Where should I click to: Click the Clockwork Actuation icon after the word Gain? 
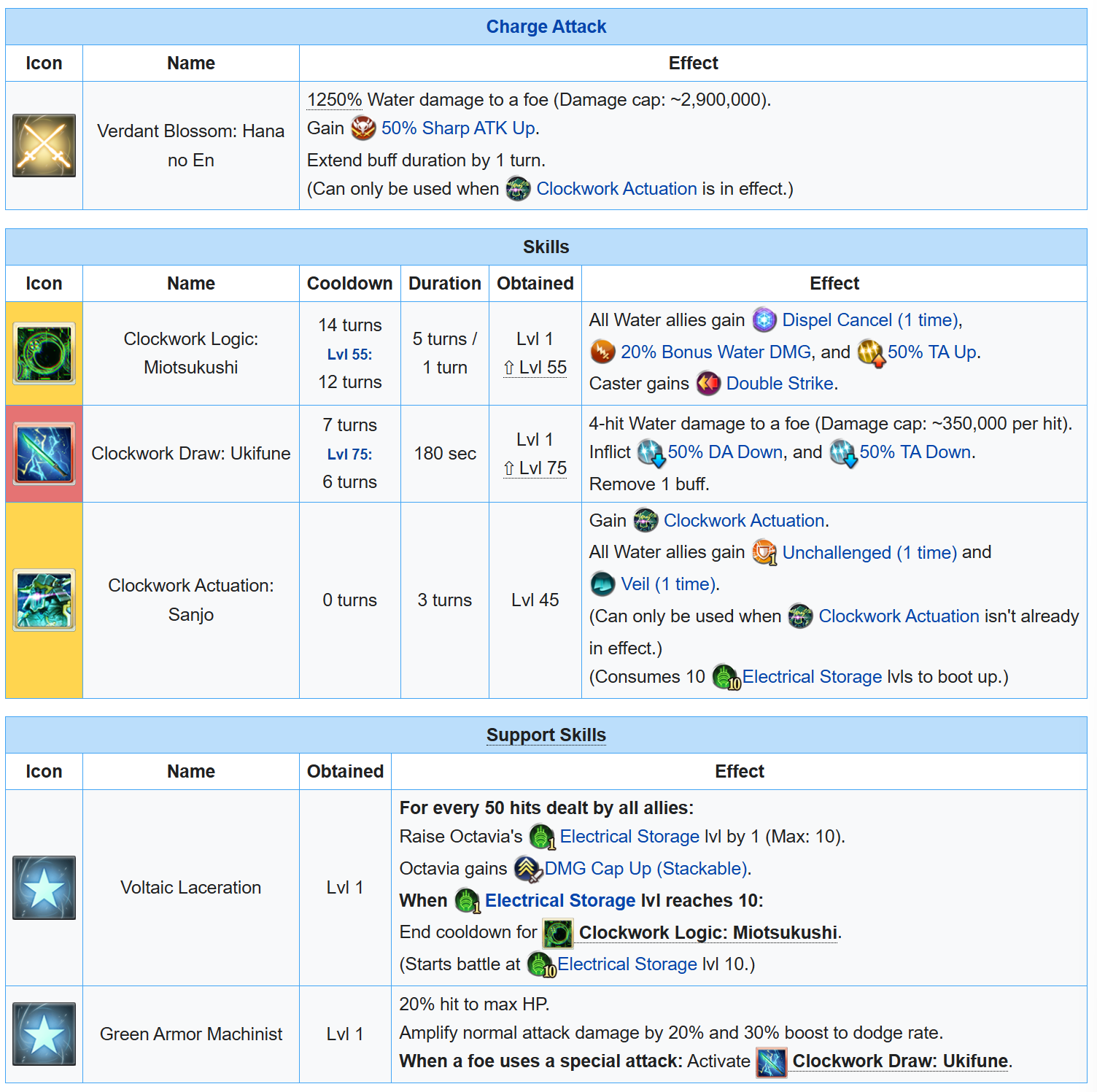pos(646,521)
